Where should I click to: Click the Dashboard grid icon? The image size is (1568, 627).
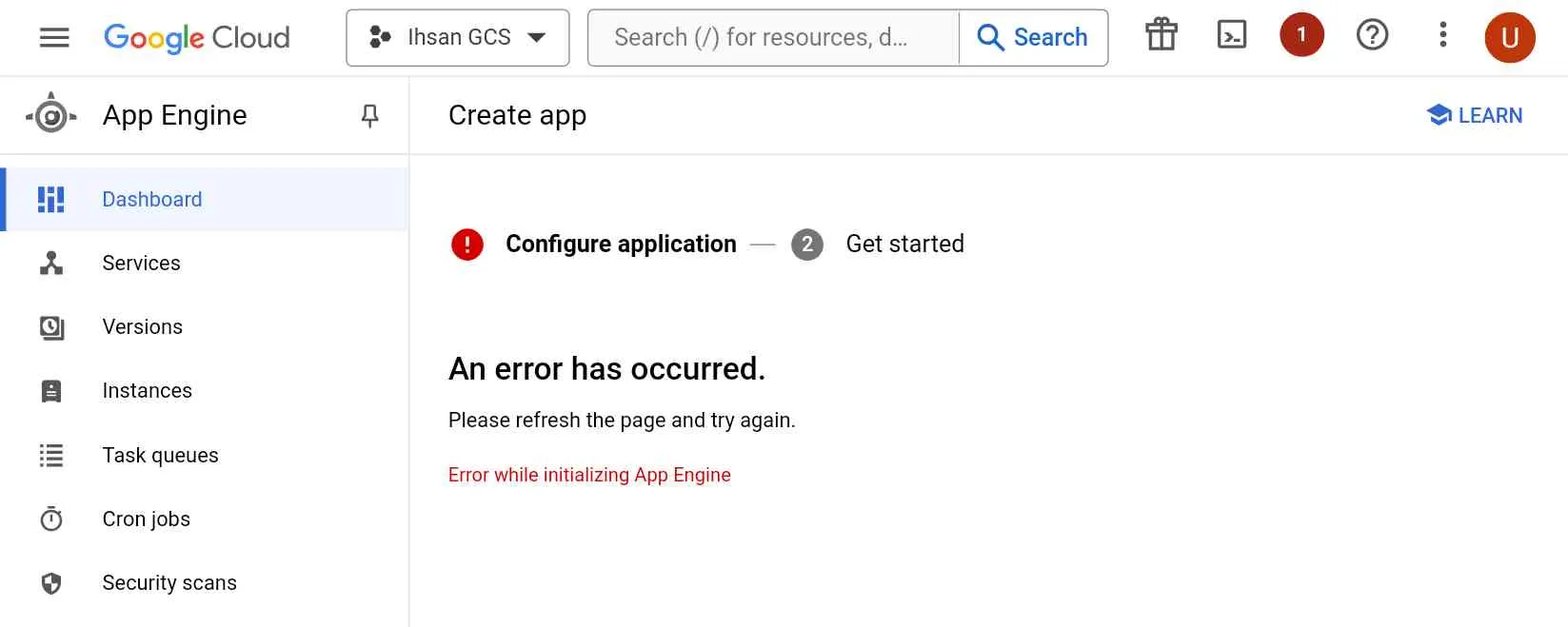[51, 199]
